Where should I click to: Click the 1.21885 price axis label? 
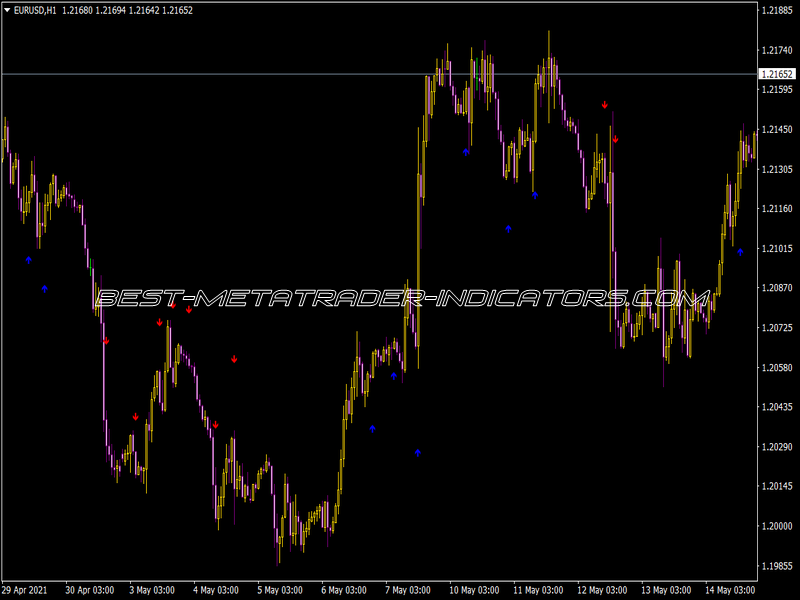777,10
